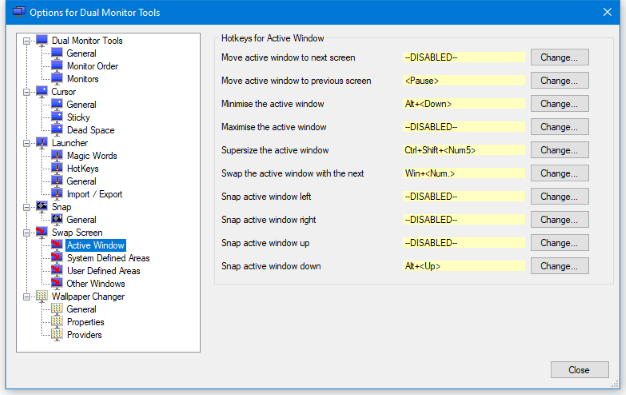Collapse the Dual Monitor Tools tree node
The image size is (626, 395).
[27, 41]
